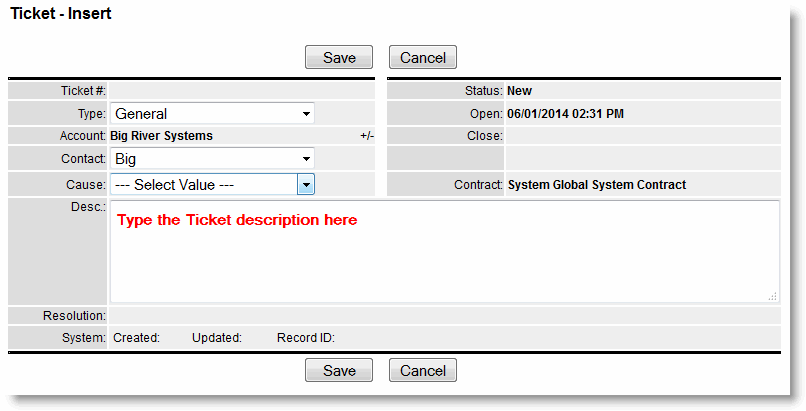Click the Ticket # label
Viewport: 806px width, 411px height.
pyautogui.click(x=83, y=91)
